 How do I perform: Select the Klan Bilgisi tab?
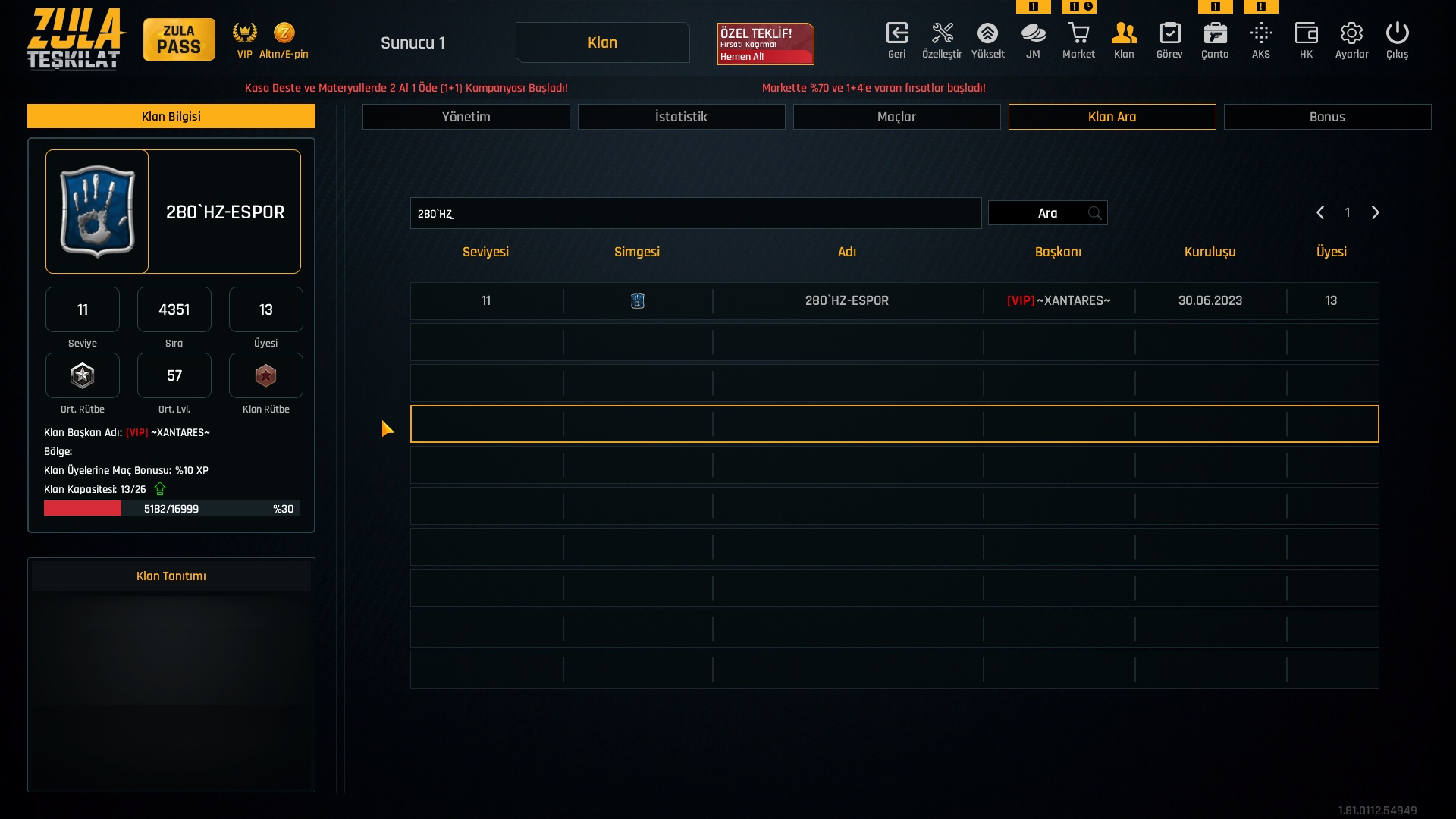point(171,116)
